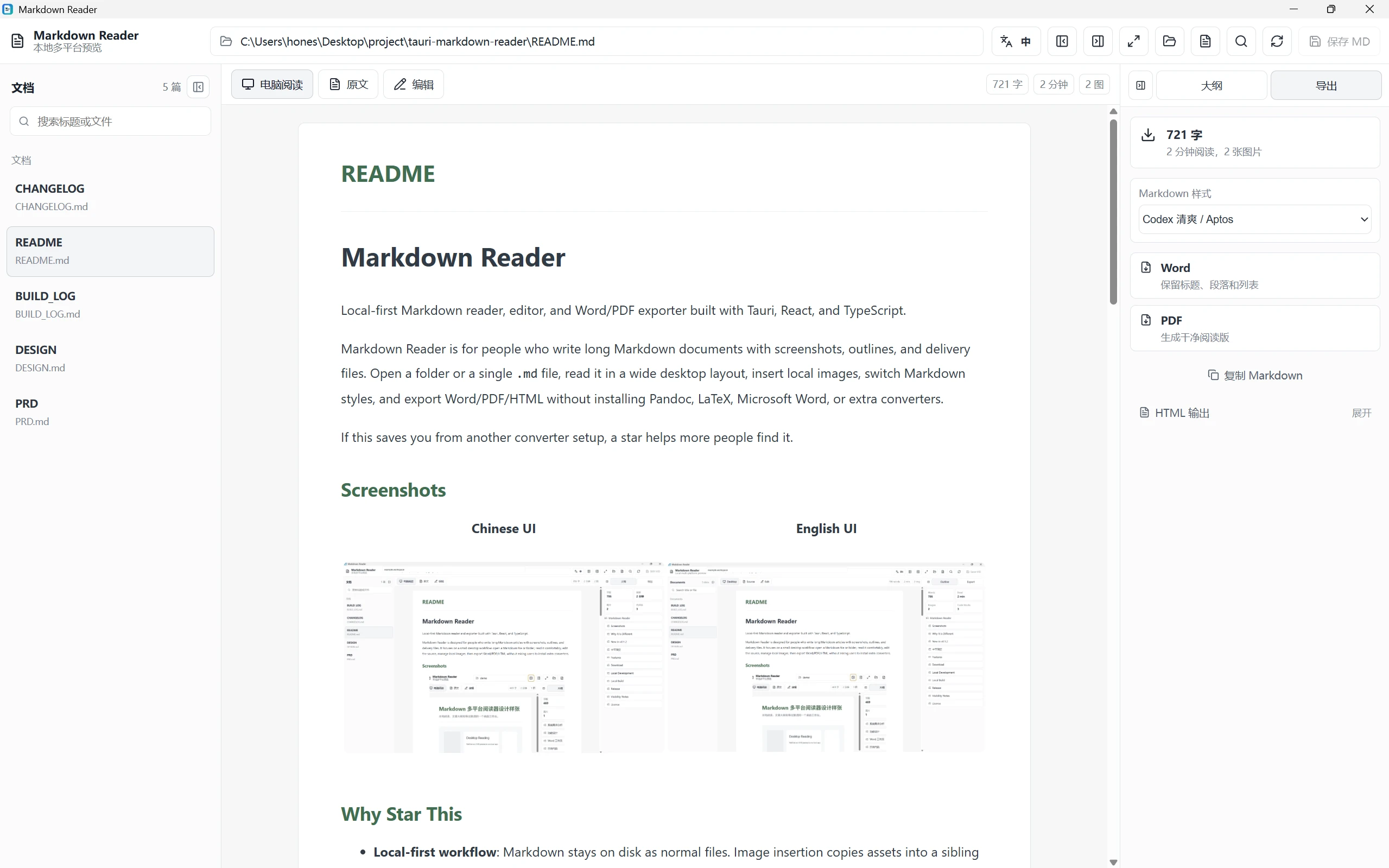The image size is (1389, 868).
Task: Click the file path field
Action: coord(597,41)
